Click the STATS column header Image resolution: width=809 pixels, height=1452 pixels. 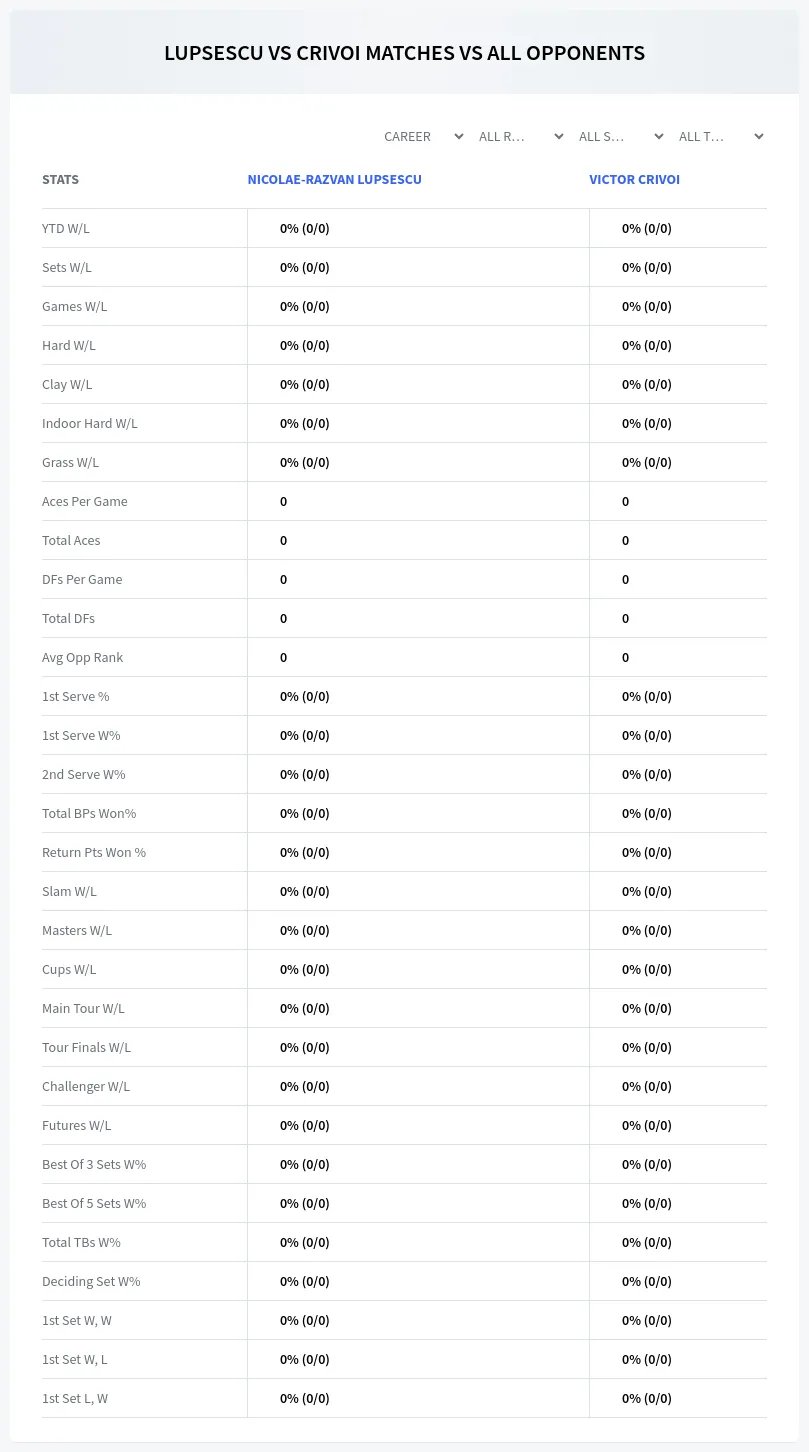tap(60, 179)
